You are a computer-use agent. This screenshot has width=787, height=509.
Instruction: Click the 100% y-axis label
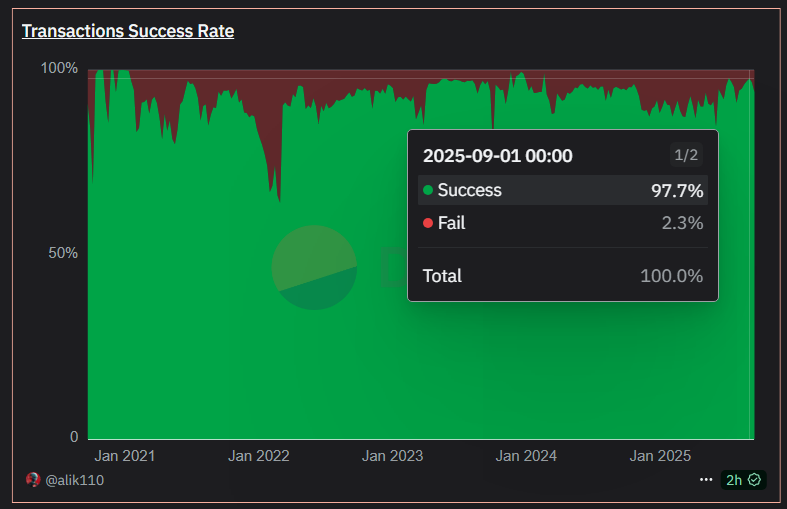[x=59, y=68]
